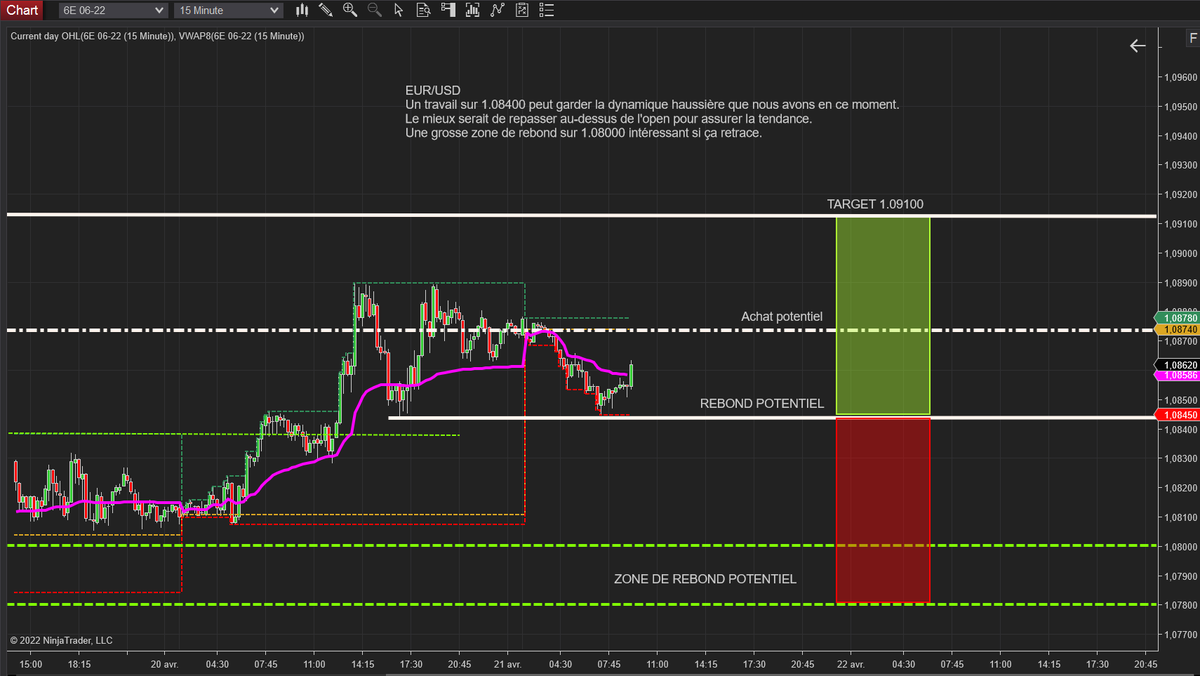Screen dimensions: 1200x676
Task: Toggle the Chart Trader panel
Action: [x=447, y=10]
